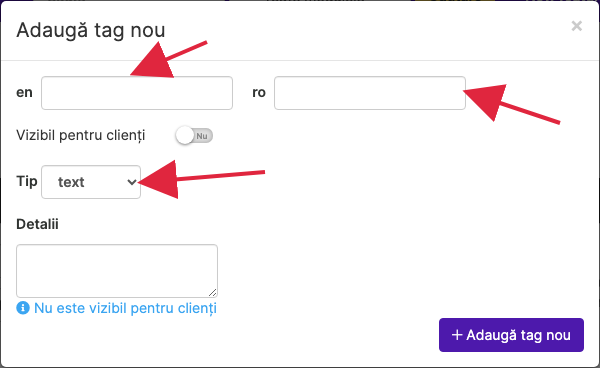Focus the en tag name field
600x368 pixels.
coord(137,93)
